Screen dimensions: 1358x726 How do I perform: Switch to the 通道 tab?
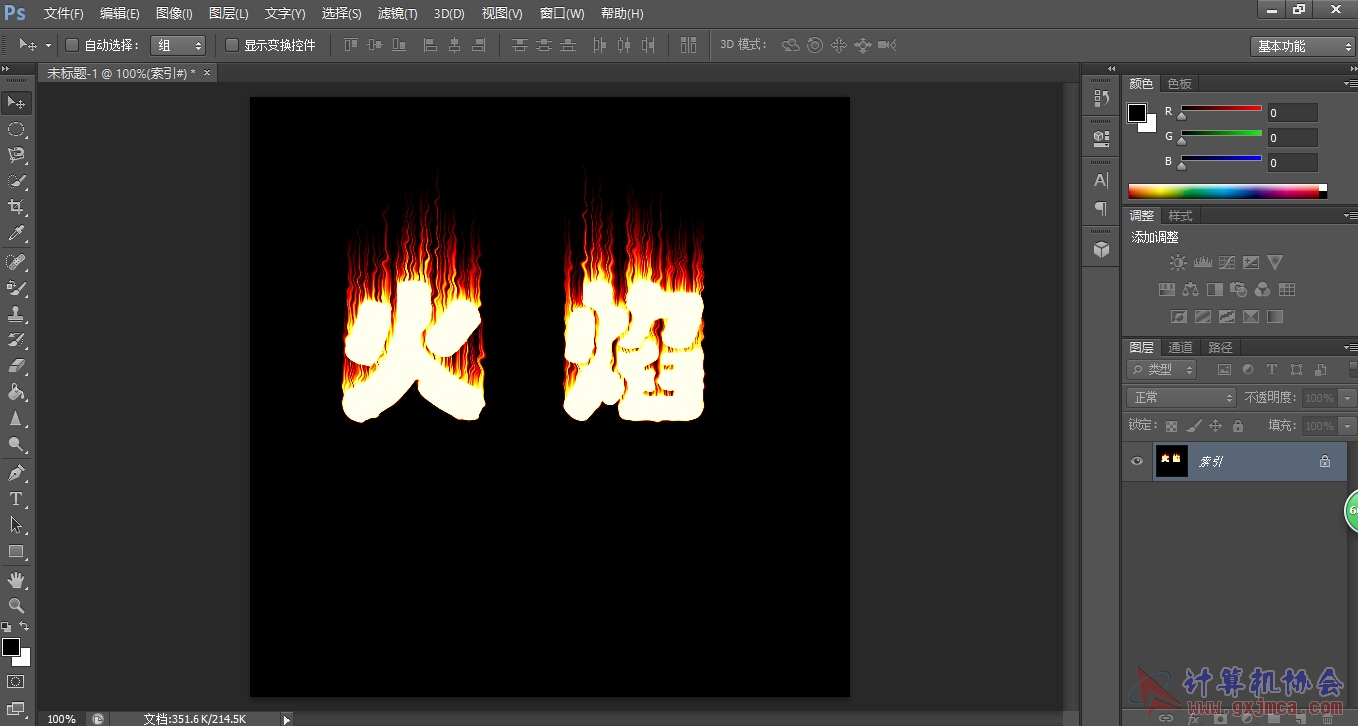[1181, 348]
